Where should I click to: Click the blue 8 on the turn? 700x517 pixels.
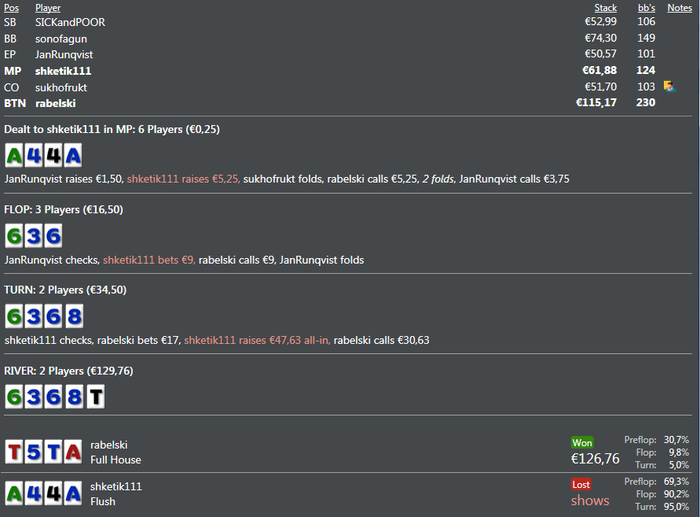click(74, 317)
